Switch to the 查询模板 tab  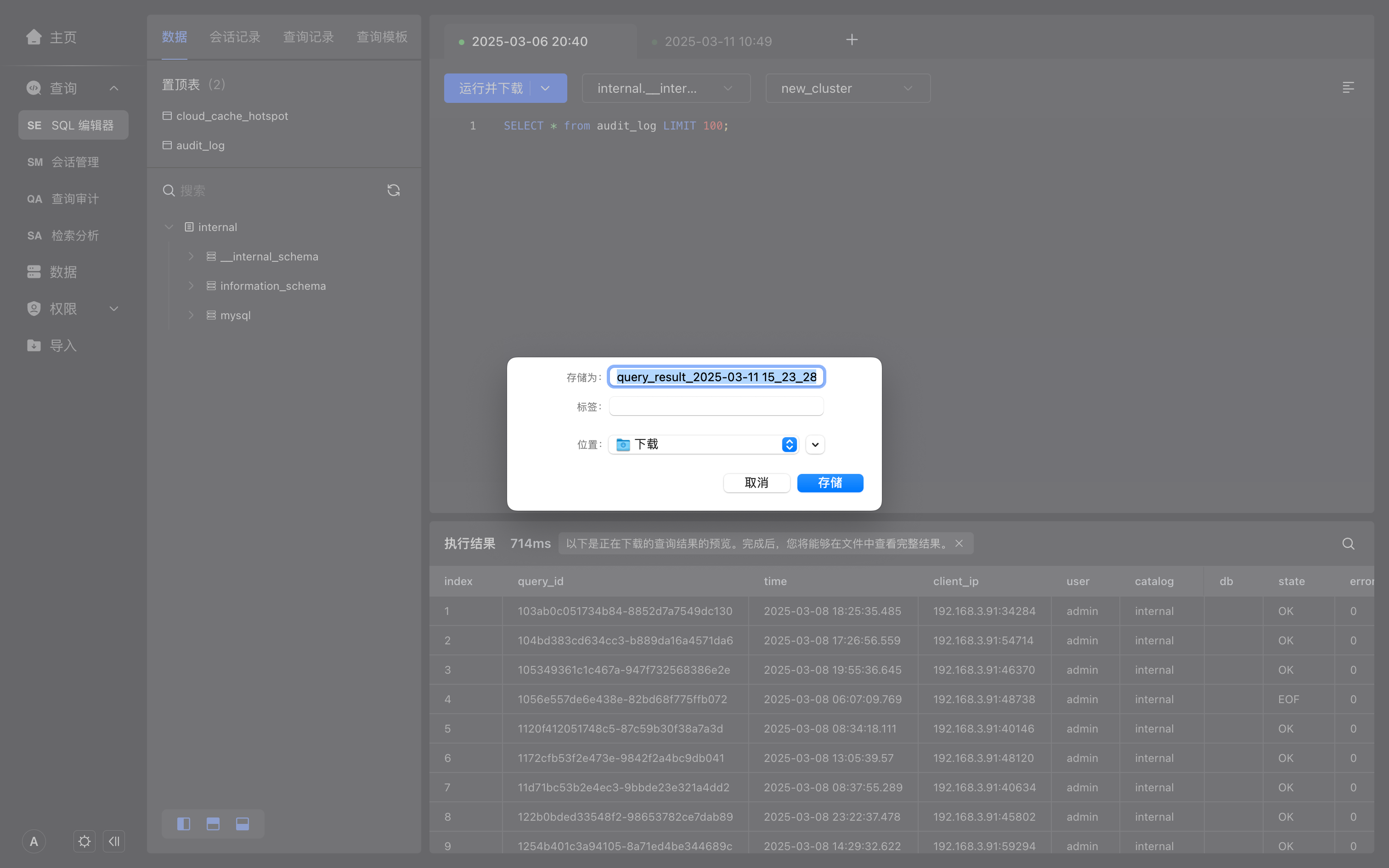click(x=382, y=37)
